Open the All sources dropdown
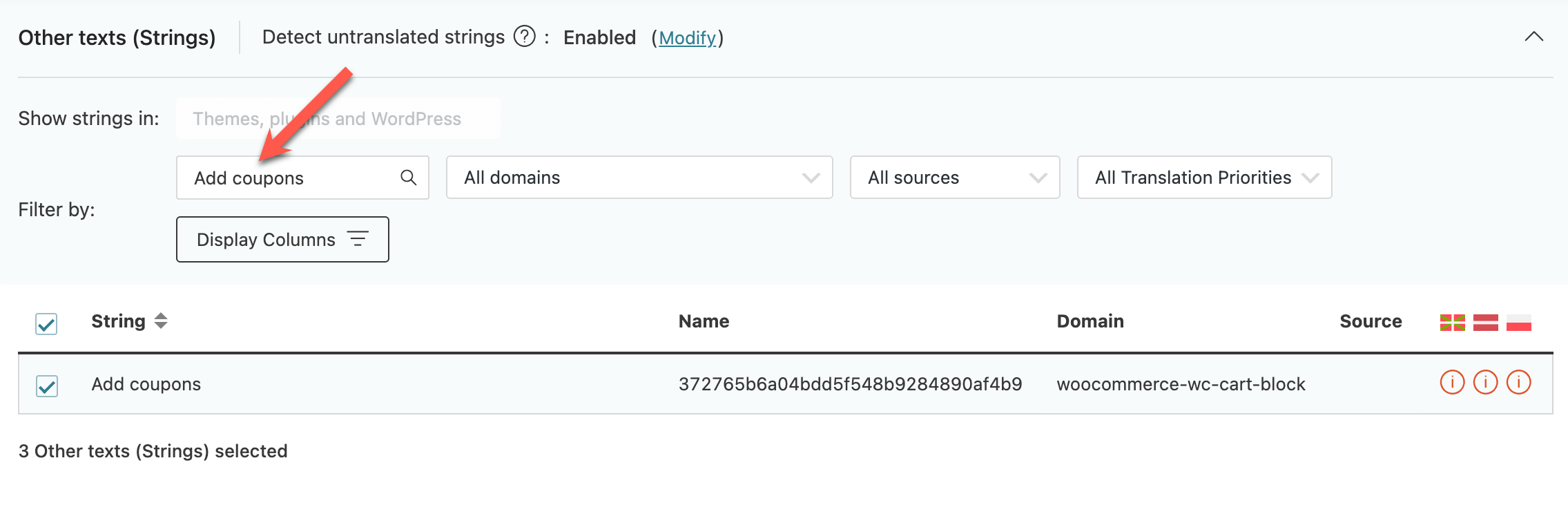The image size is (1568, 514). pos(955,178)
